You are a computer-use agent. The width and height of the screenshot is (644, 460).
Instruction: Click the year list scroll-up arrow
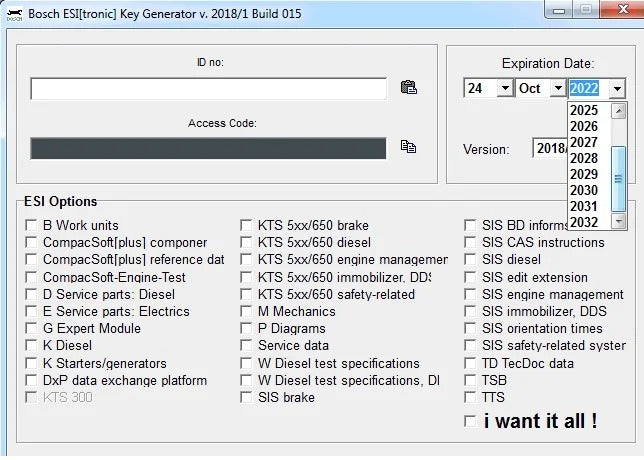pyautogui.click(x=618, y=109)
